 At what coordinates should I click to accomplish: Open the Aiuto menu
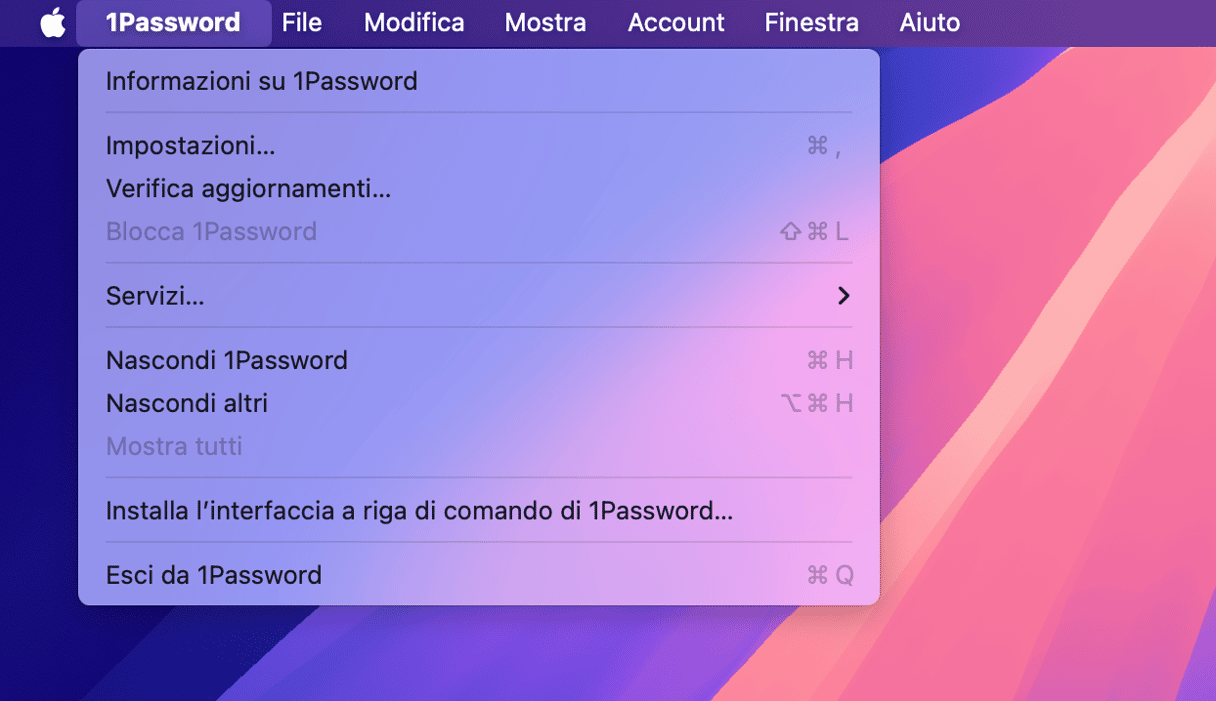tap(929, 22)
